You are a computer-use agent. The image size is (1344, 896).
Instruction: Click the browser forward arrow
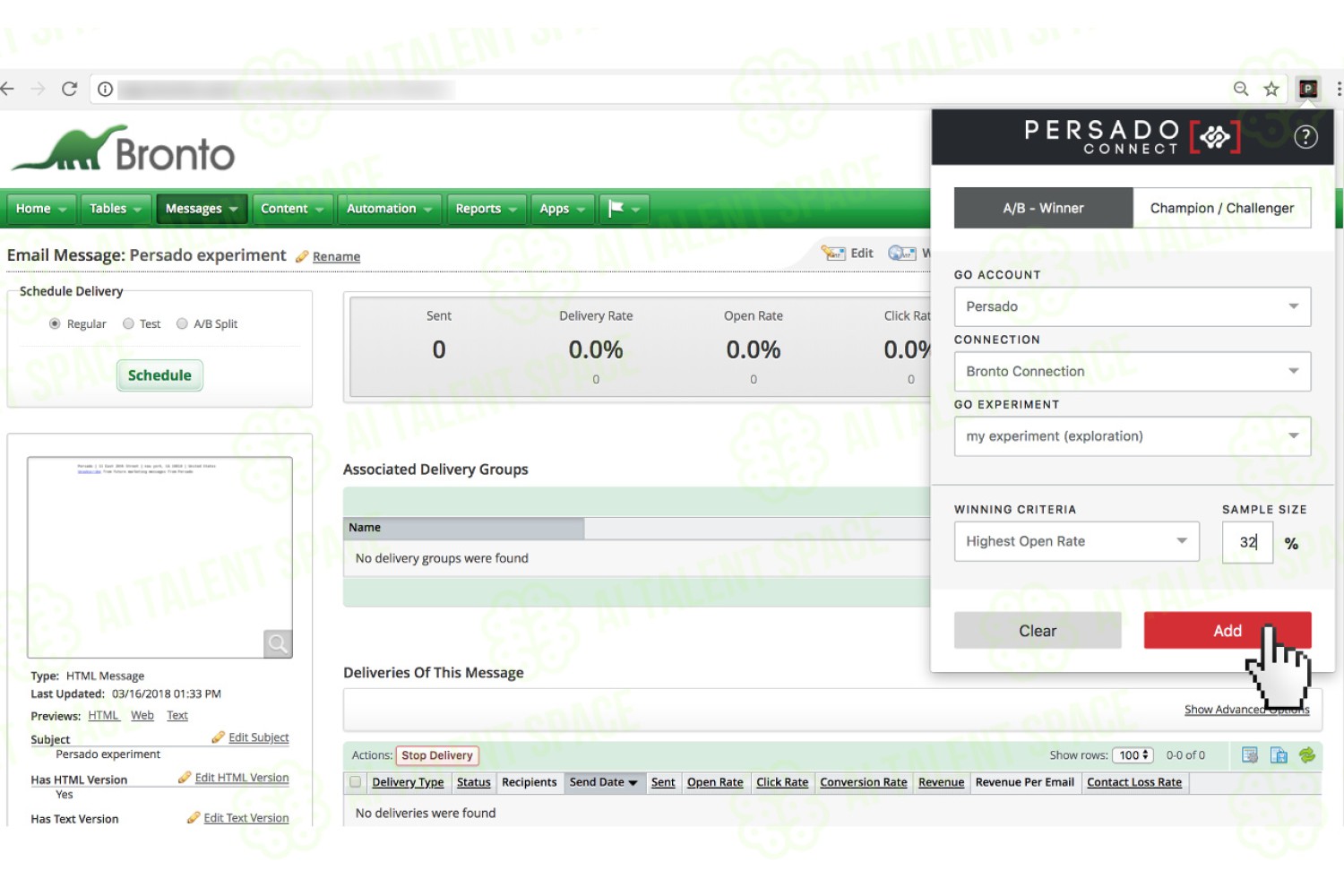coord(38,89)
